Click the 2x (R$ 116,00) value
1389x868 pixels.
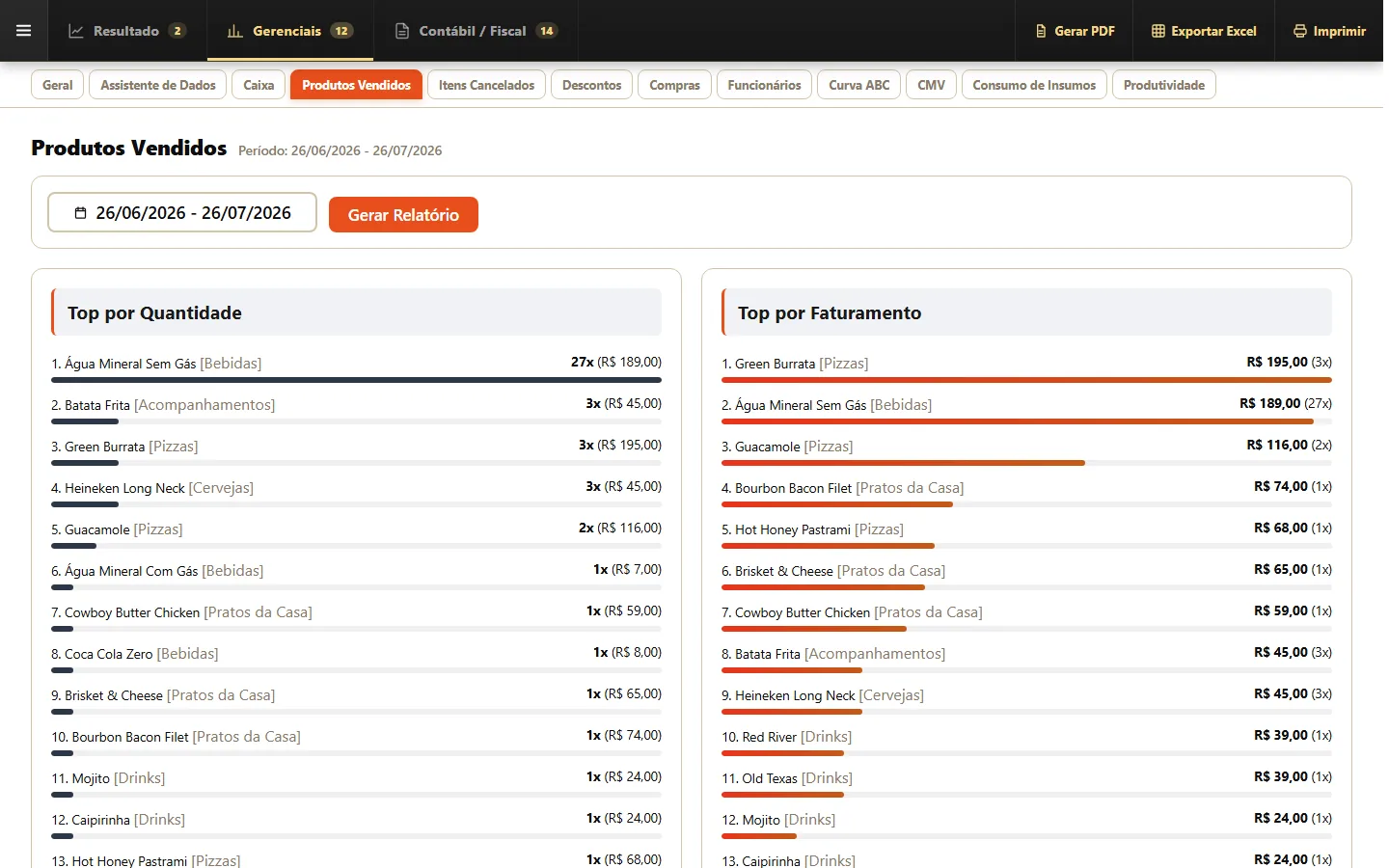(x=620, y=528)
